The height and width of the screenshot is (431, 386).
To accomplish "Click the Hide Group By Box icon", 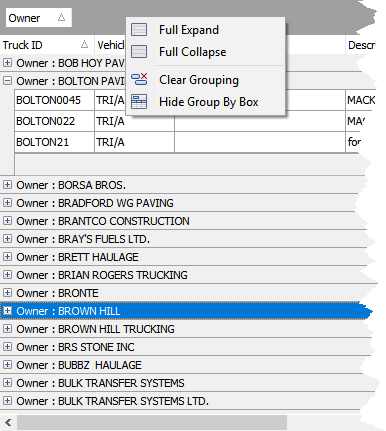I will tap(139, 102).
